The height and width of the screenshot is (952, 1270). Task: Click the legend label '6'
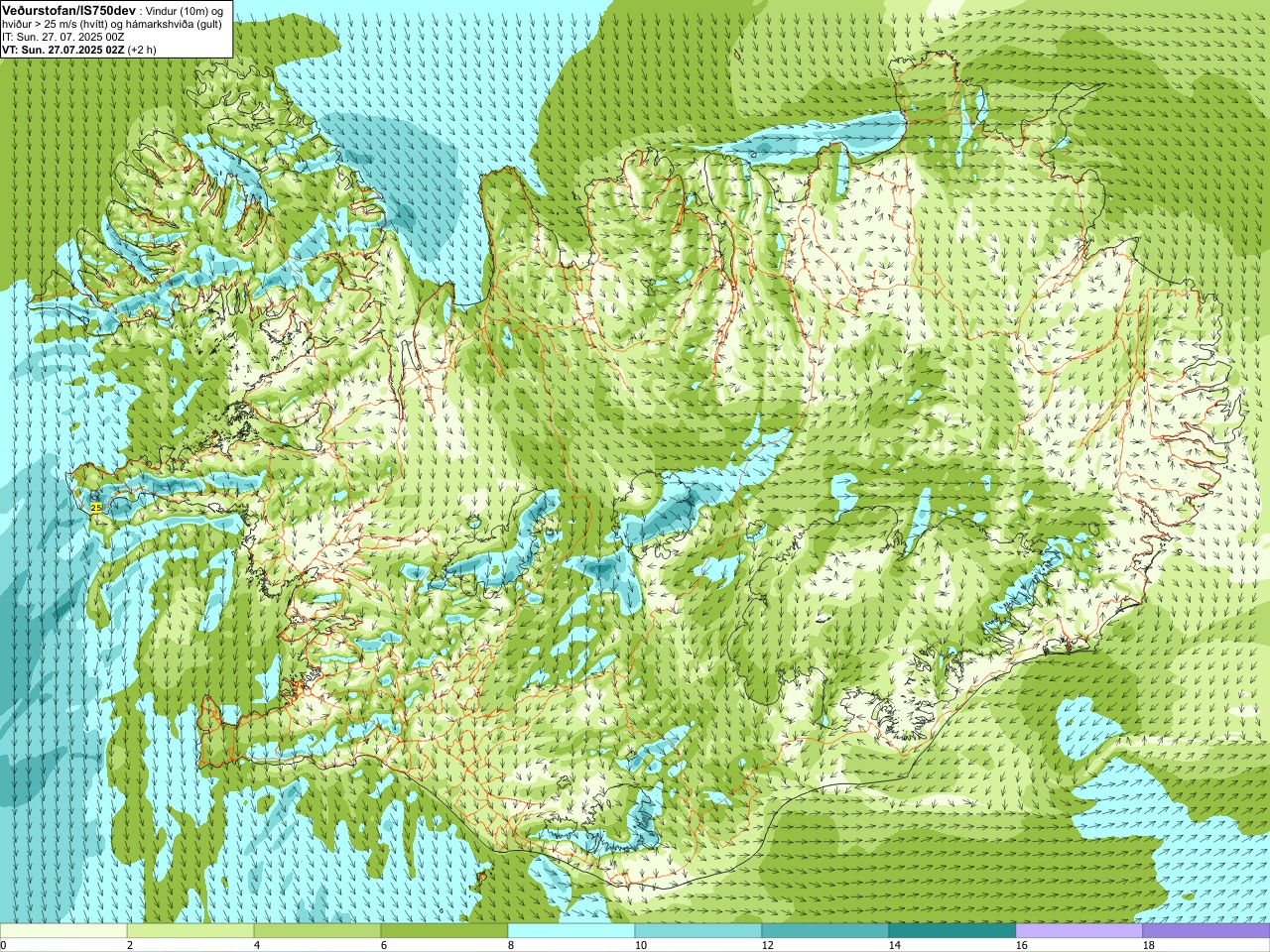(x=383, y=945)
